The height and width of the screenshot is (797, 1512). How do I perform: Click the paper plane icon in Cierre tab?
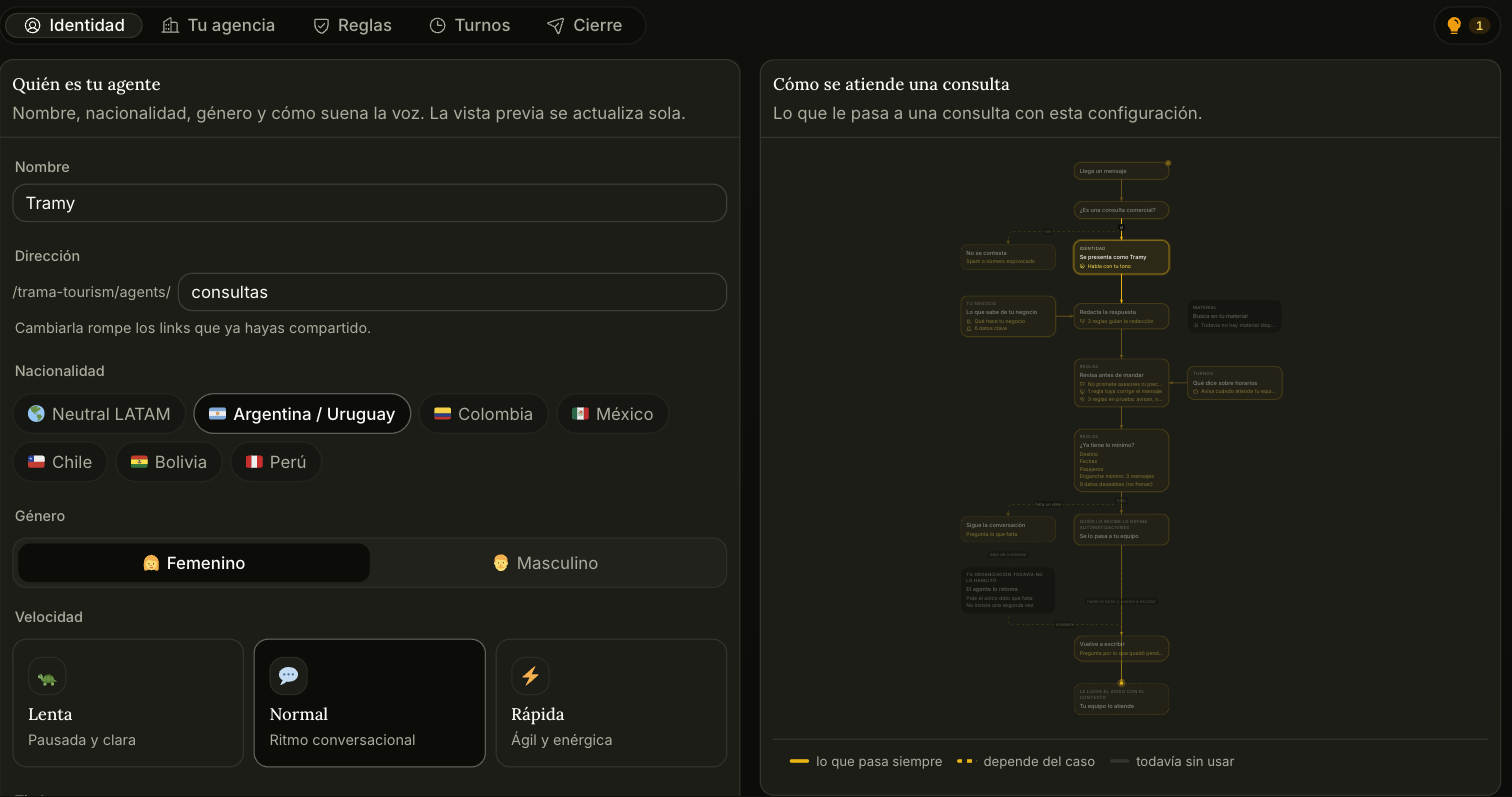pos(556,26)
